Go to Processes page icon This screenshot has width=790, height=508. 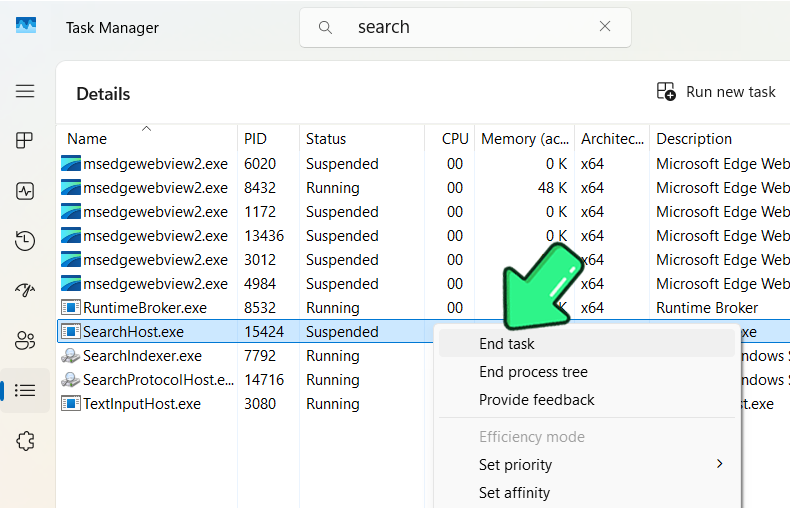coord(25,140)
